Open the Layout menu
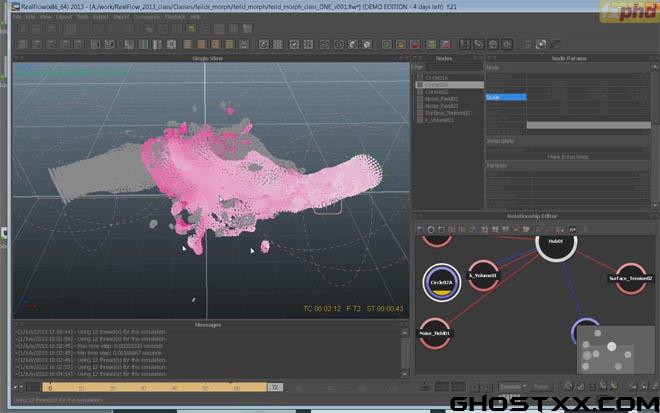Image resolution: width=660 pixels, height=413 pixels. click(x=64, y=17)
